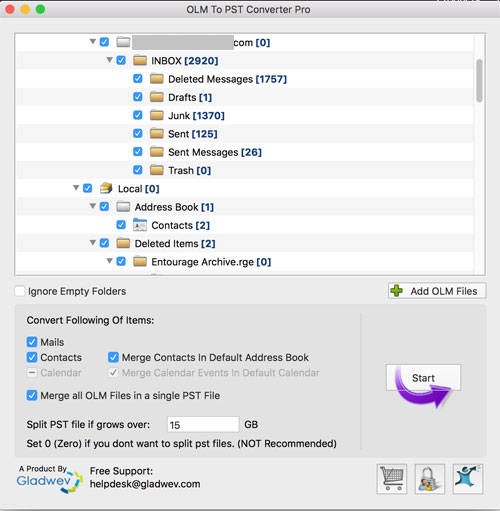Image resolution: width=500 pixels, height=511 pixels.
Task: Click the split PST size field
Action: pyautogui.click(x=203, y=425)
